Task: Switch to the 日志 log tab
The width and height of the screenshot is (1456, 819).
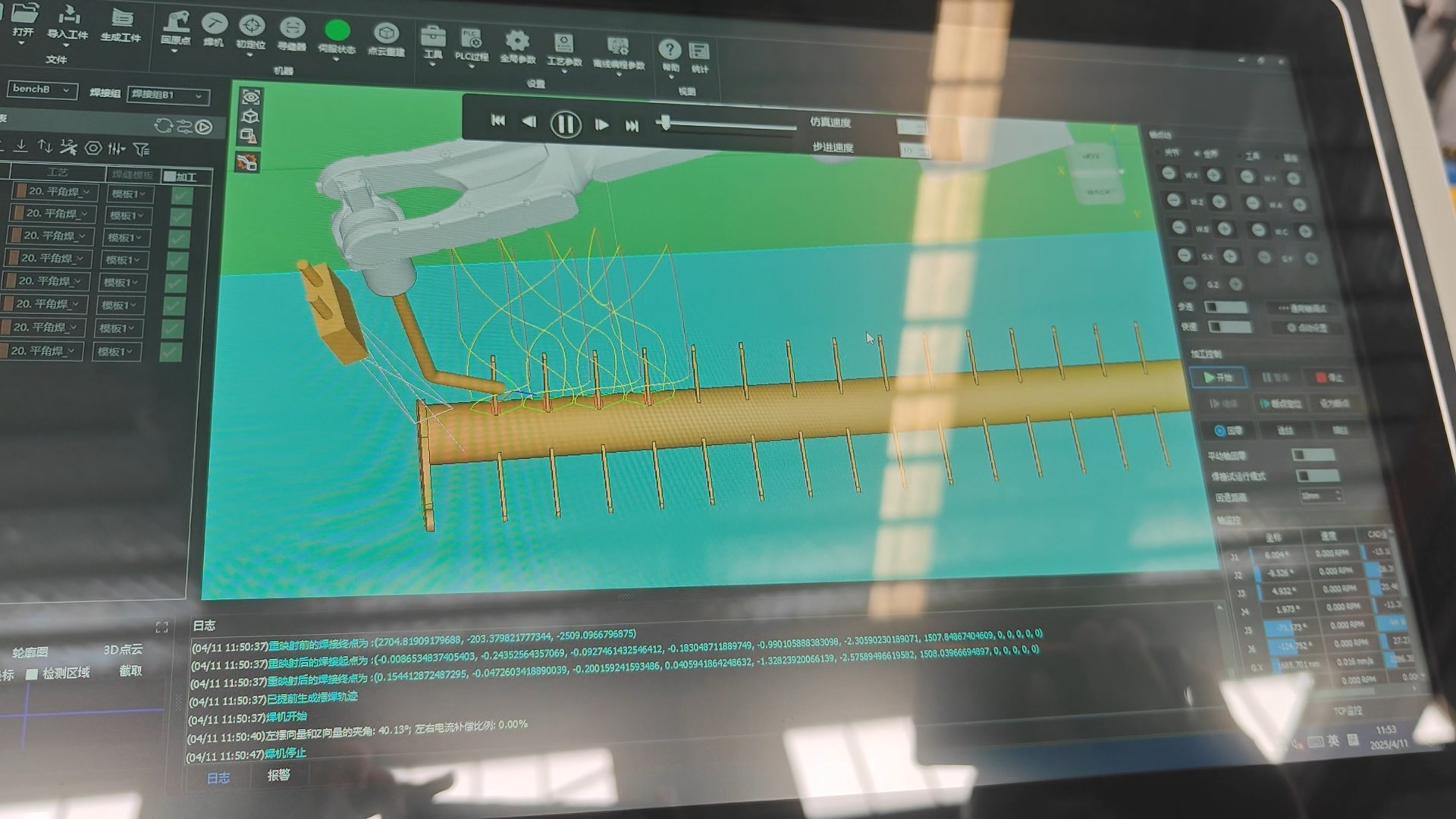Action: (218, 778)
